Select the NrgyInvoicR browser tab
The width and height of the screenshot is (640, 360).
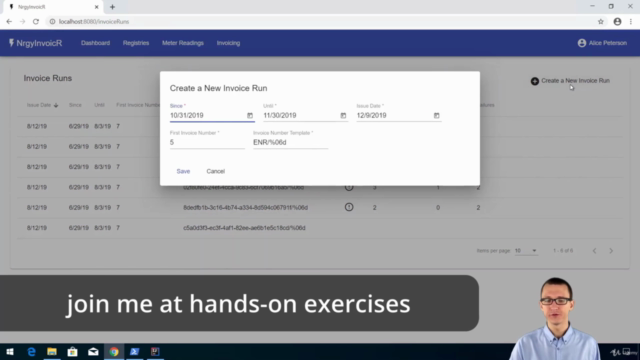(x=52, y=7)
